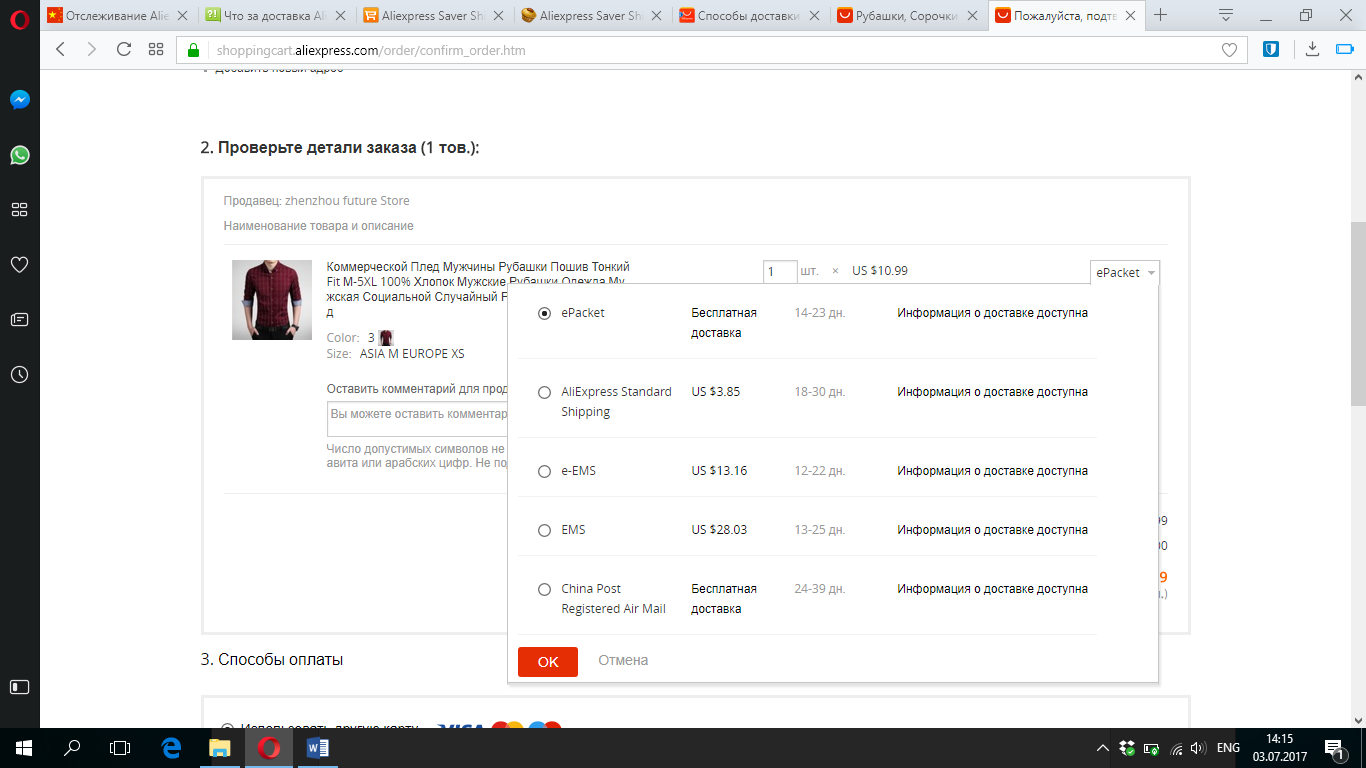Image resolution: width=1366 pixels, height=768 pixels.
Task: Open ePacket delivery info link
Action: click(992, 313)
